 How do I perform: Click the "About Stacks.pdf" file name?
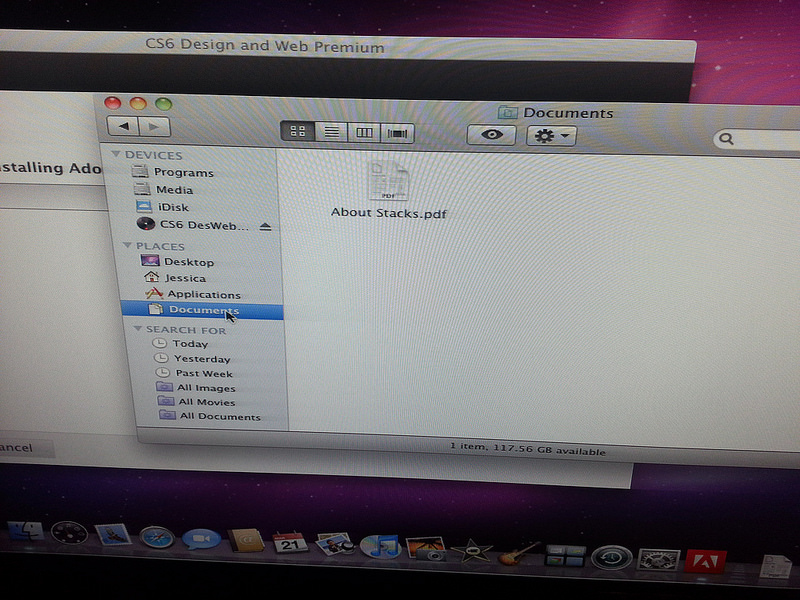[x=389, y=213]
